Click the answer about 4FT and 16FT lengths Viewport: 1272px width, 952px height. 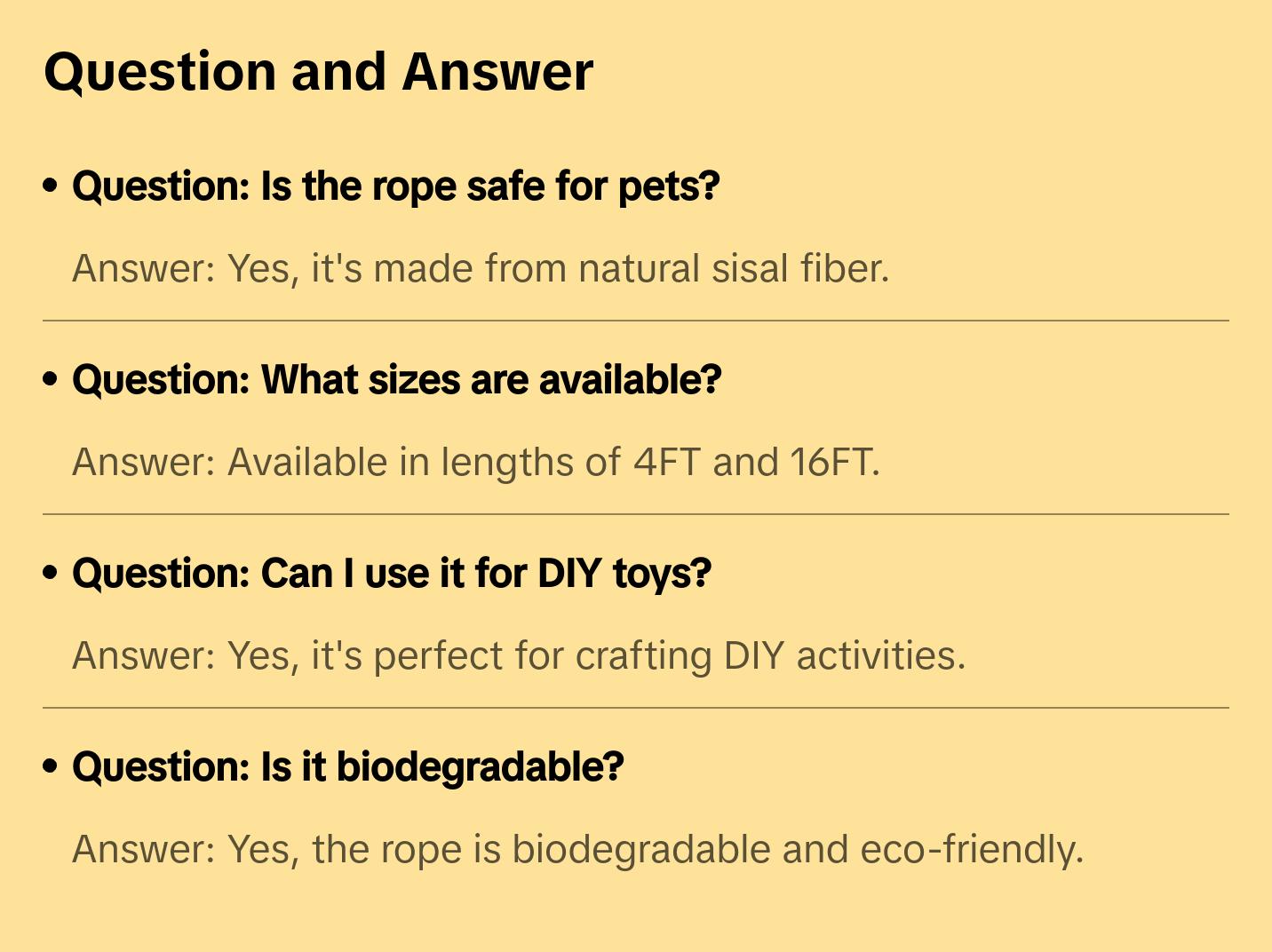point(475,462)
